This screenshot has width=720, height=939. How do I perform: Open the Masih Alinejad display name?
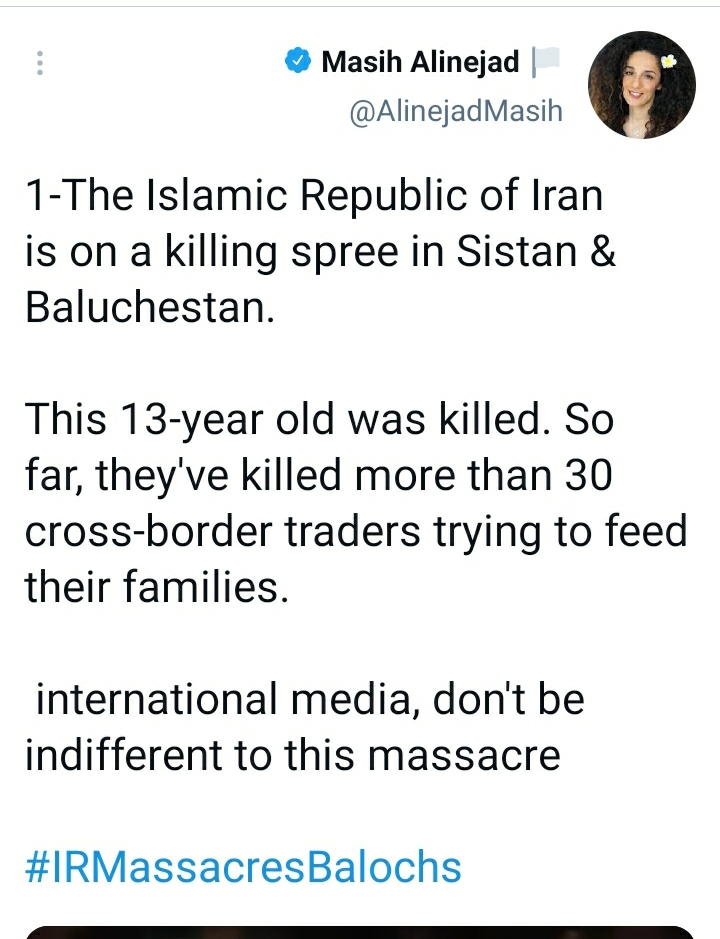click(x=420, y=62)
